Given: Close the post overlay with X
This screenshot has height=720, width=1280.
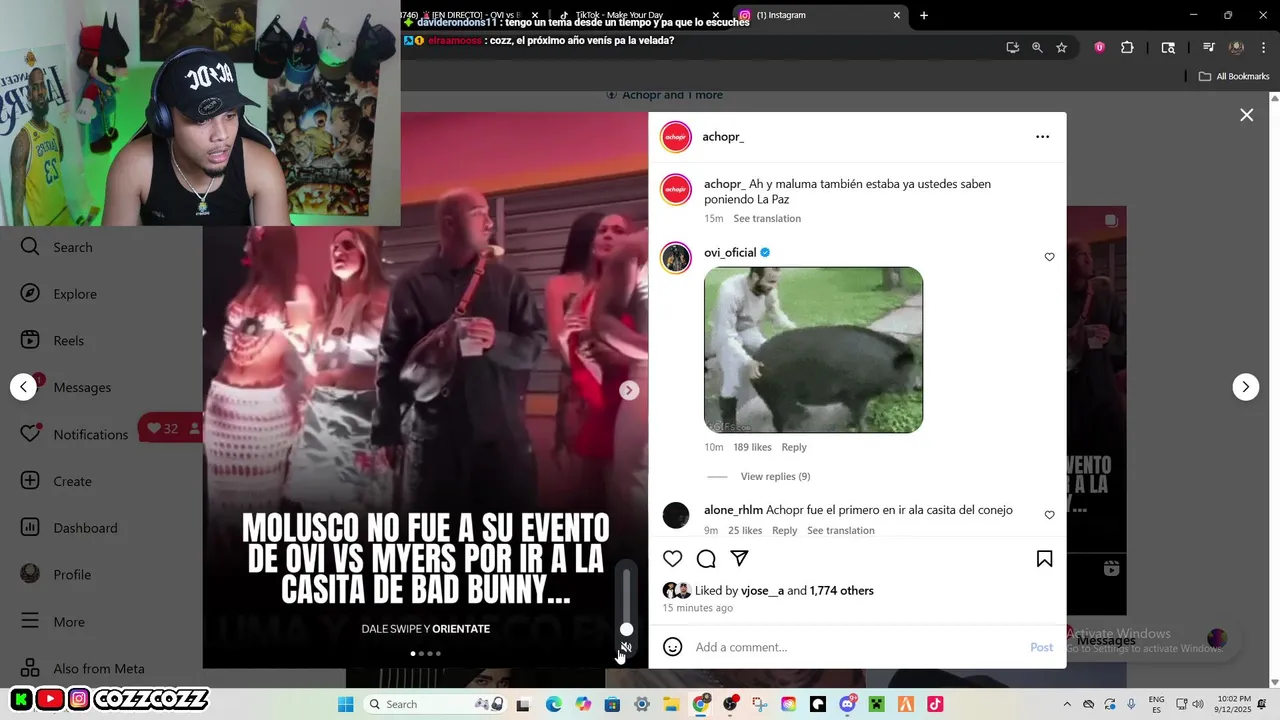Looking at the screenshot, I should tap(1246, 115).
